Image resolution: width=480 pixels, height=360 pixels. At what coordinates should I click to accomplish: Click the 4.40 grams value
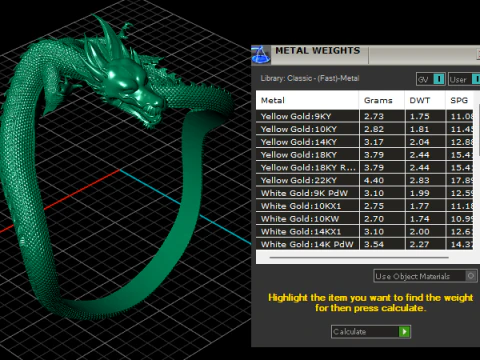point(374,180)
